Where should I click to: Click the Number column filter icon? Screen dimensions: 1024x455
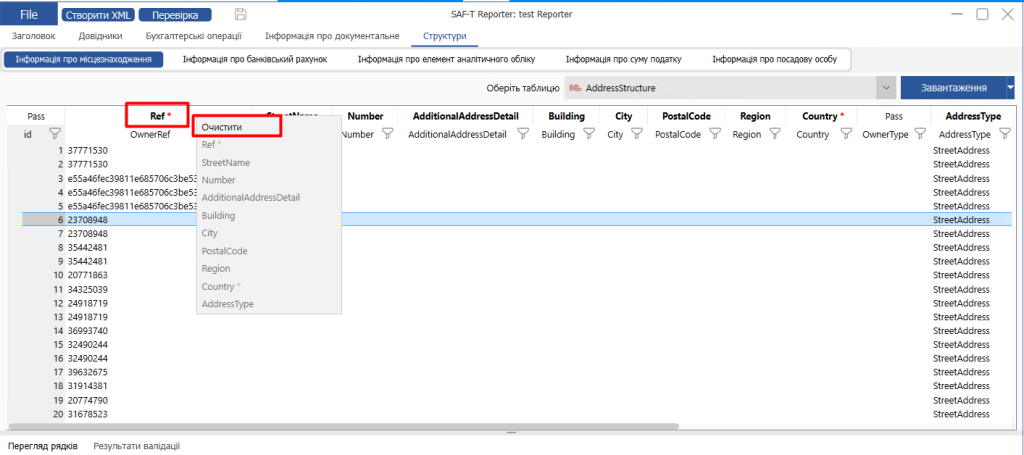(387, 134)
